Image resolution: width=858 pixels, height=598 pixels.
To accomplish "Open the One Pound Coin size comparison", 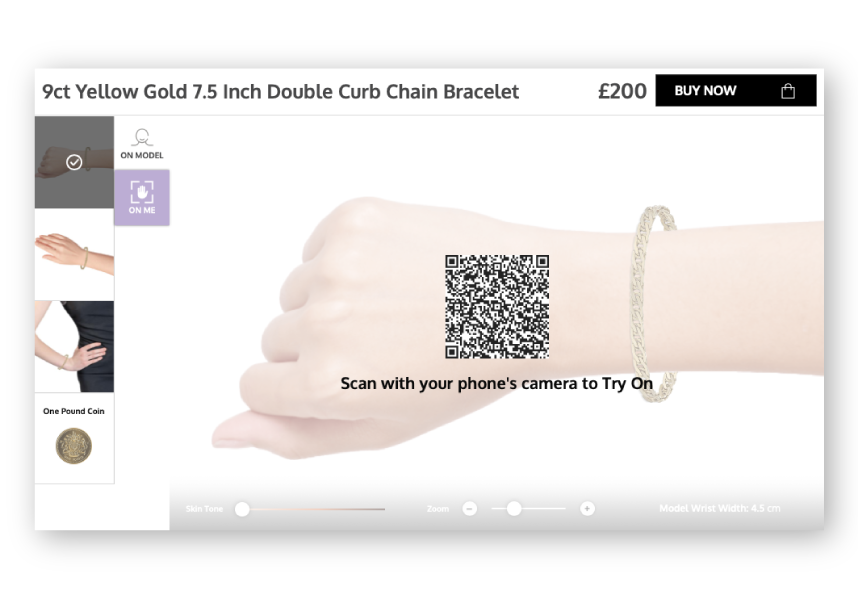I will click(74, 438).
